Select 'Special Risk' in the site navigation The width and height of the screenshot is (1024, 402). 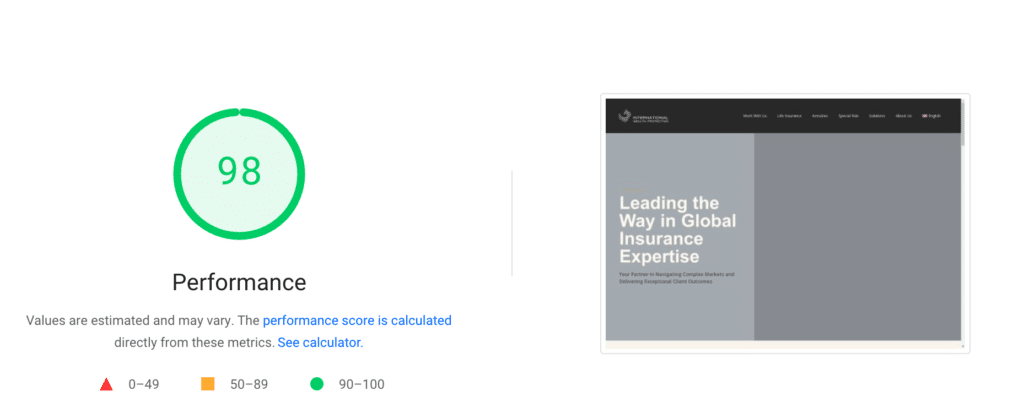849,116
